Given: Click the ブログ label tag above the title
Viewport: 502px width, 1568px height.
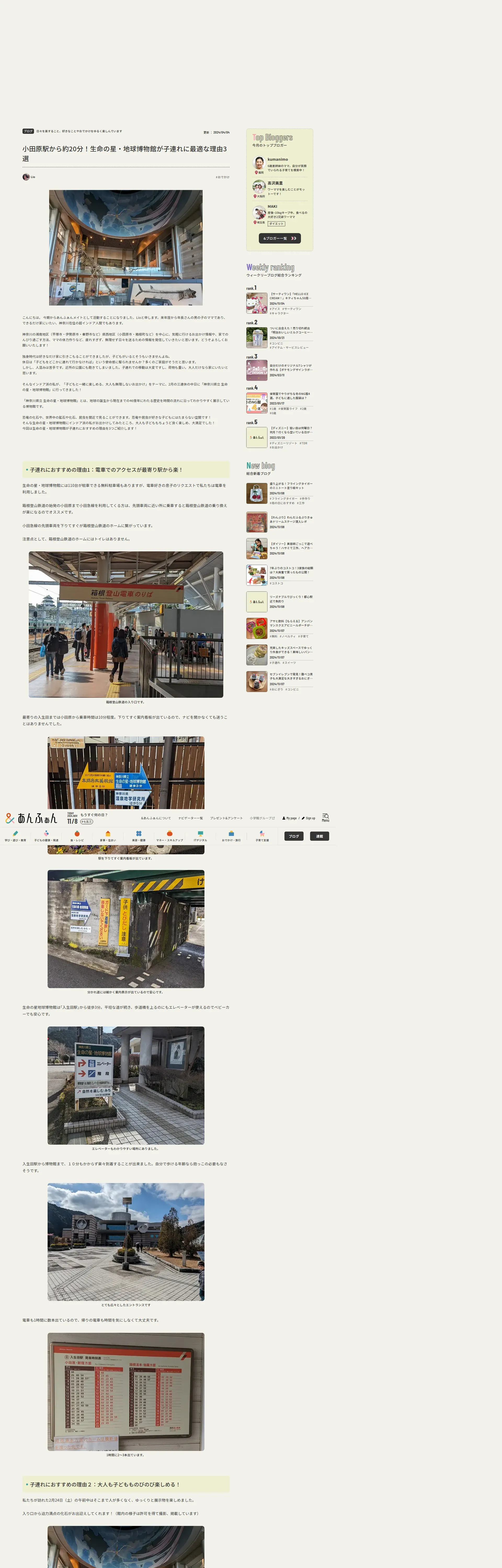Looking at the screenshot, I should [28, 131].
